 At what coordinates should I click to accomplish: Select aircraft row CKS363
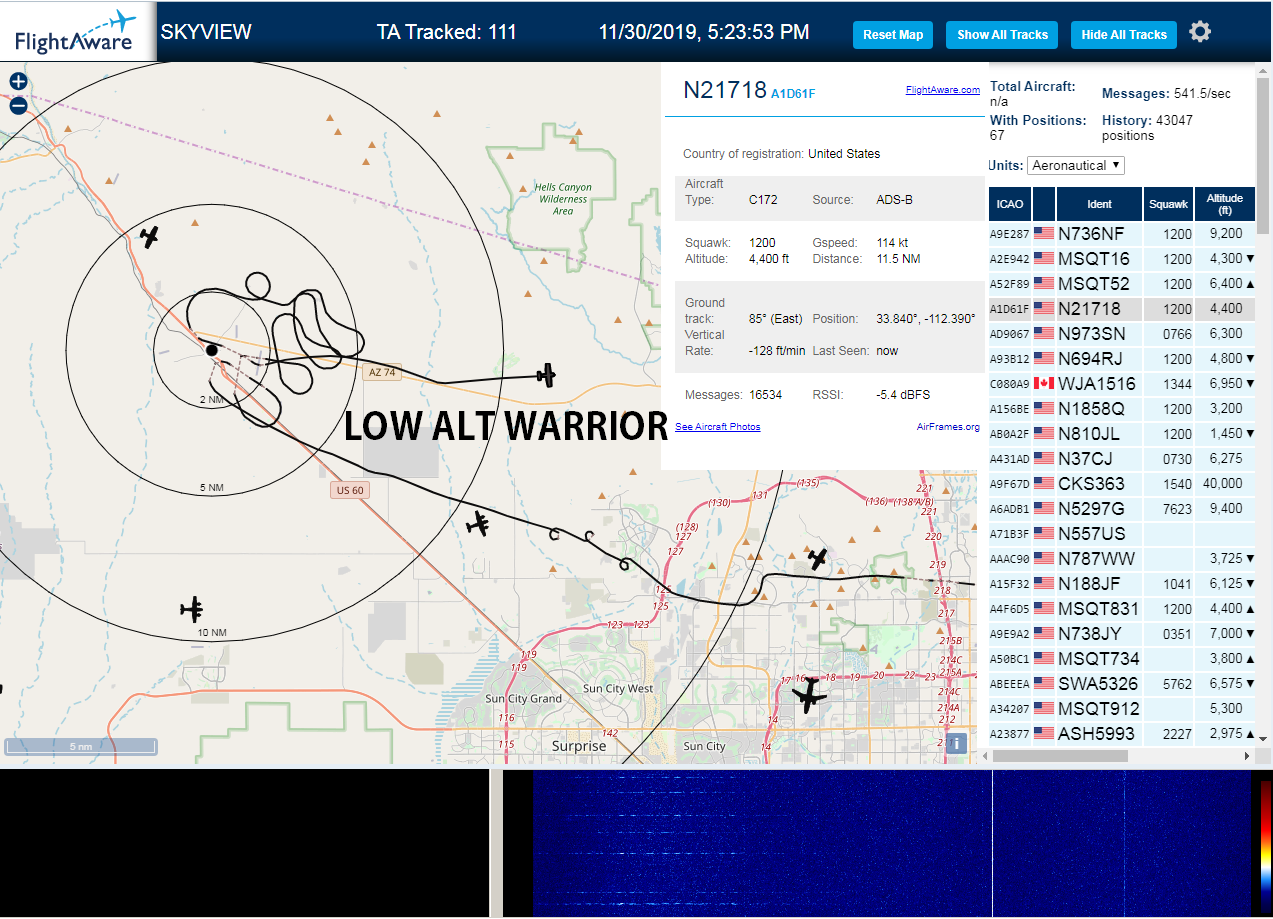pyautogui.click(x=1121, y=483)
